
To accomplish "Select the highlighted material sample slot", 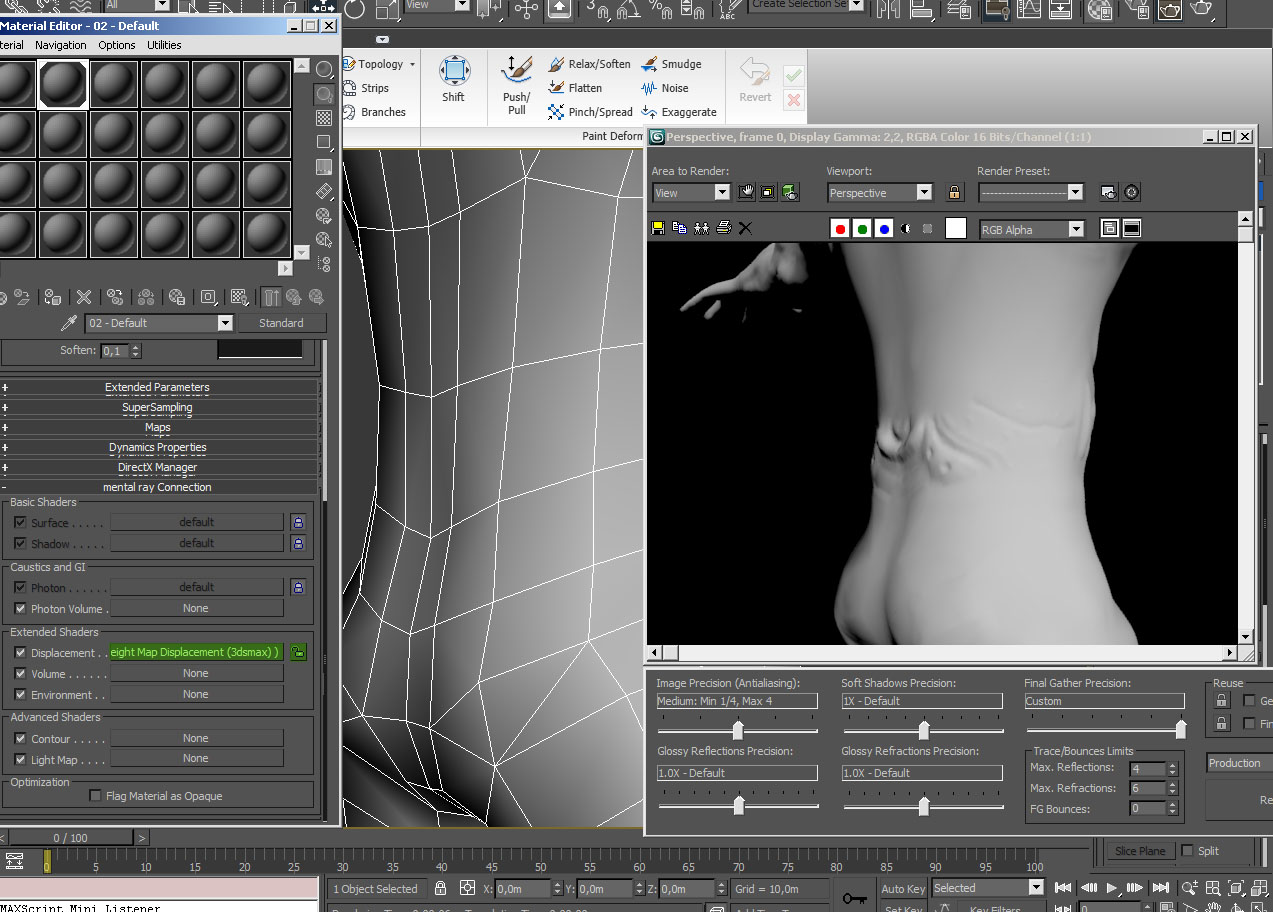I will pos(63,84).
